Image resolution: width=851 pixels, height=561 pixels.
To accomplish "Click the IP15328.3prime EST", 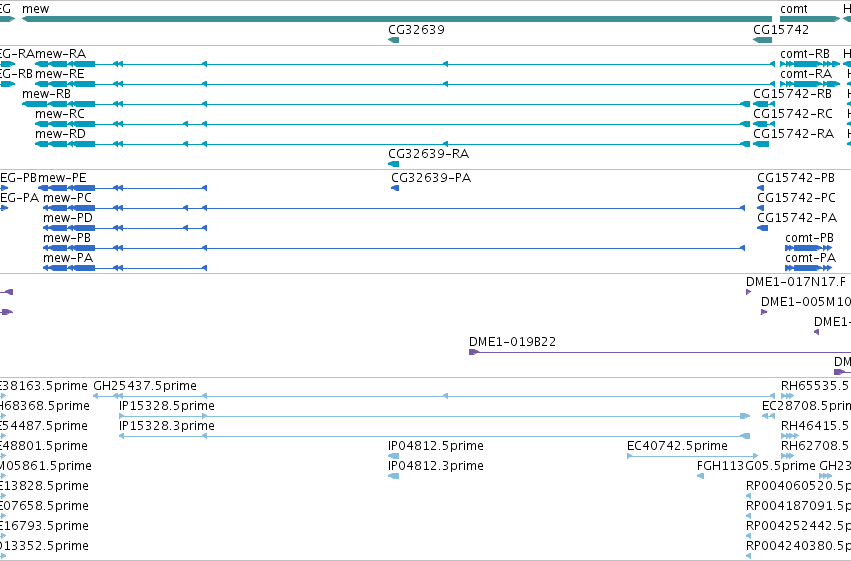I will click(434, 436).
